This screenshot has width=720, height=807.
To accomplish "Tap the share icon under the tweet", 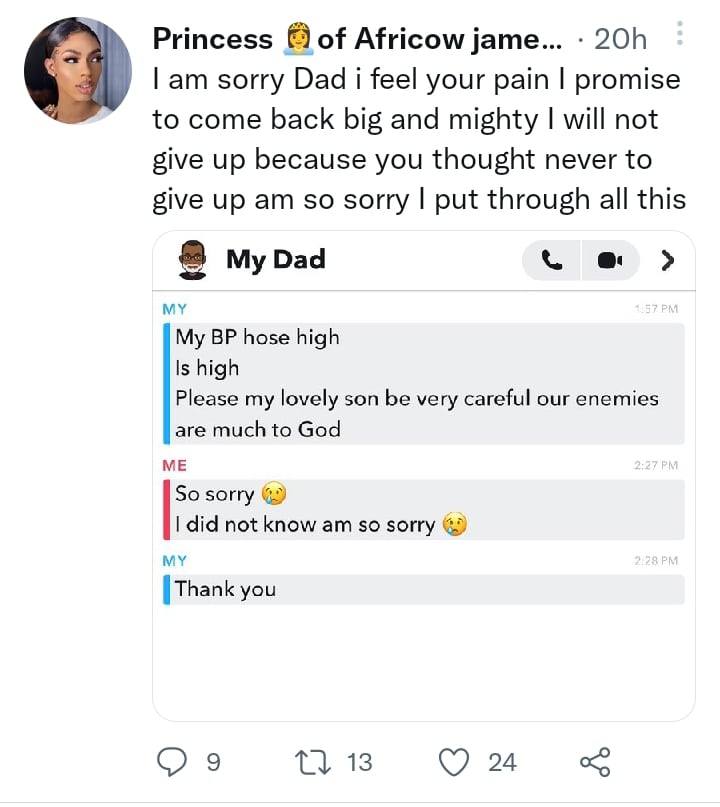I will [594, 763].
